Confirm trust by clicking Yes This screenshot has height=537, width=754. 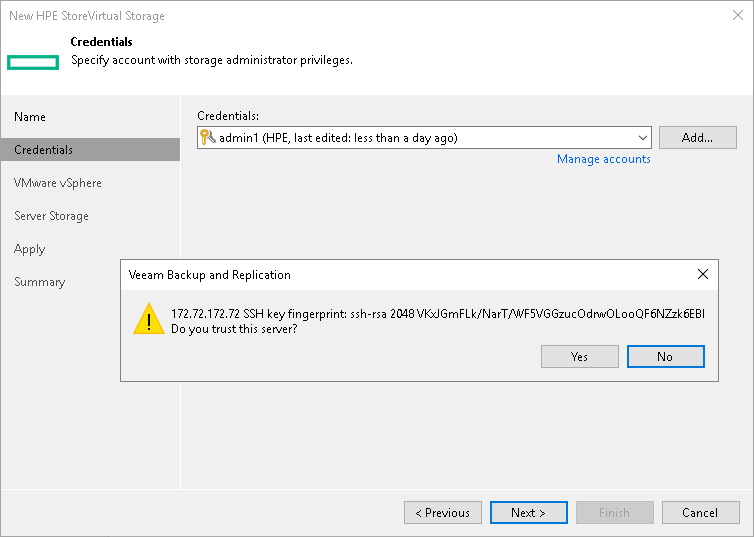579,356
